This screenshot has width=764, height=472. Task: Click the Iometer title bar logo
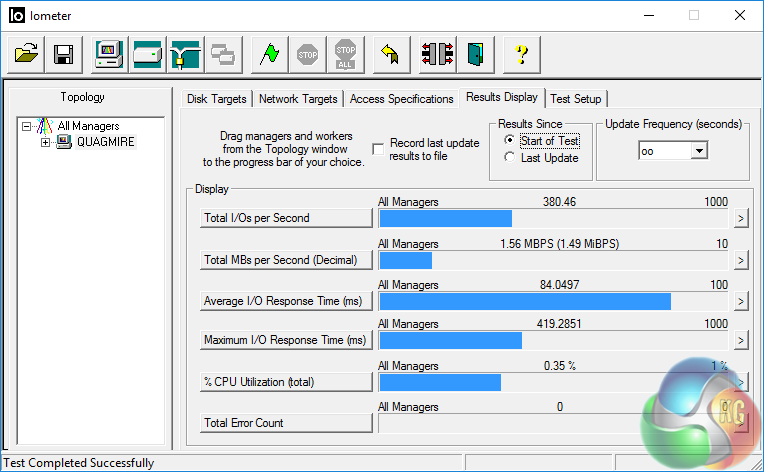pos(17,16)
